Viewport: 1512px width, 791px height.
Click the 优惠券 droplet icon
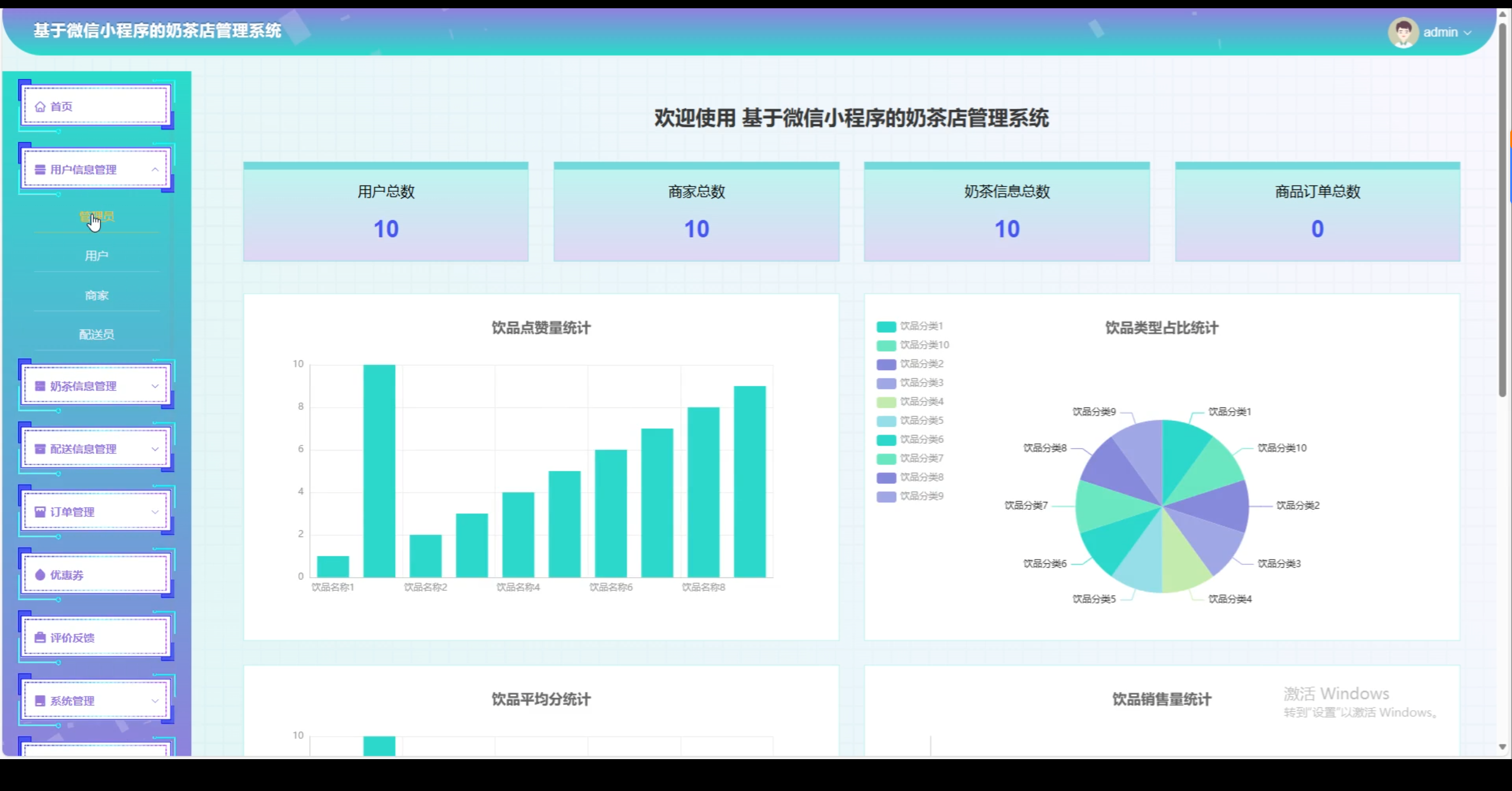point(40,575)
